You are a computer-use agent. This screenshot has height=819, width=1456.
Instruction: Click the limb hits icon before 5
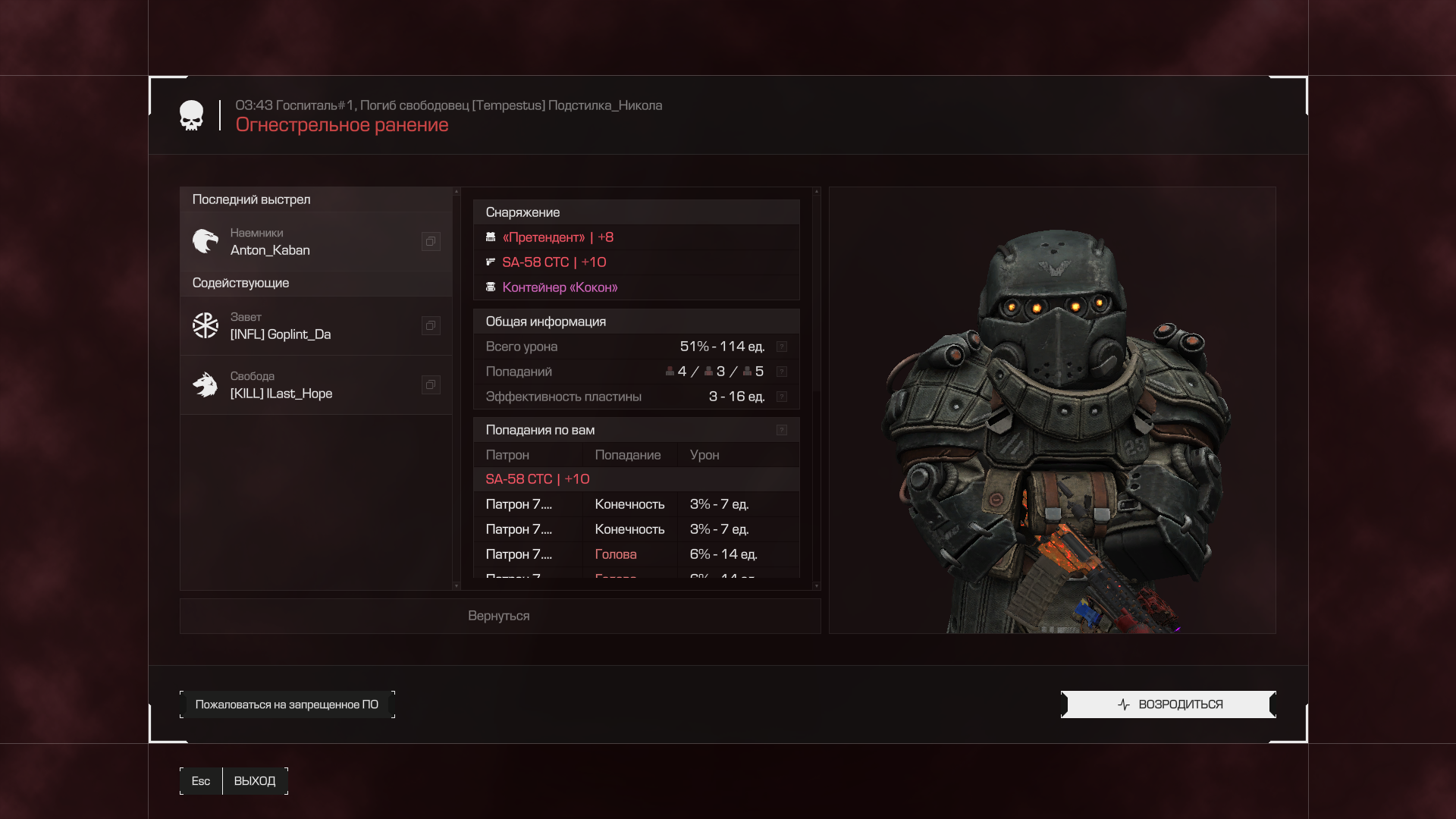tap(747, 371)
